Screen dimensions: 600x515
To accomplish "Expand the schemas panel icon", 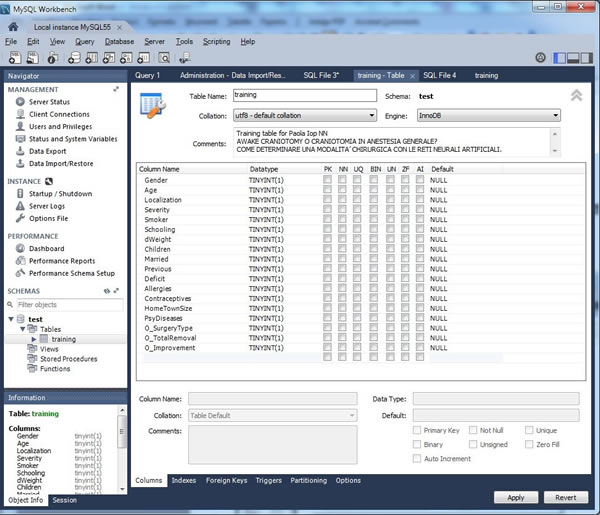I will (x=116, y=291).
